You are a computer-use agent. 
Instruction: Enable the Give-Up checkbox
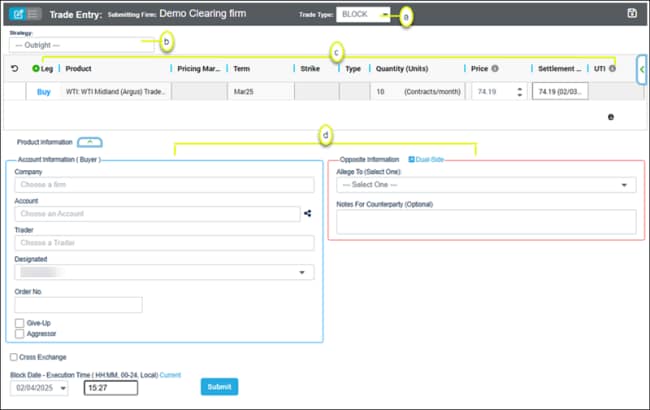coord(20,322)
